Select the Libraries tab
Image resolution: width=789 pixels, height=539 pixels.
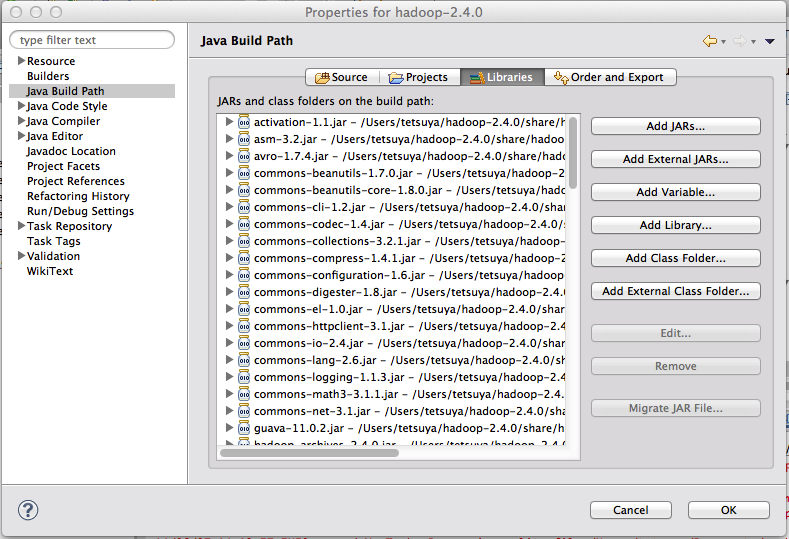[x=502, y=77]
